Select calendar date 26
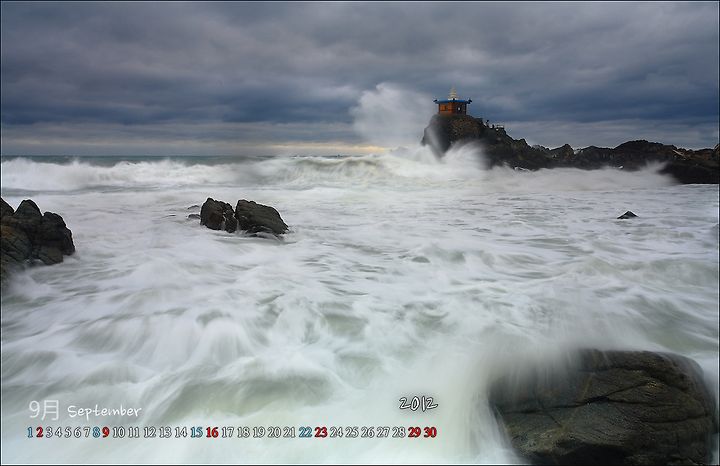The image size is (720, 466). (x=368, y=432)
